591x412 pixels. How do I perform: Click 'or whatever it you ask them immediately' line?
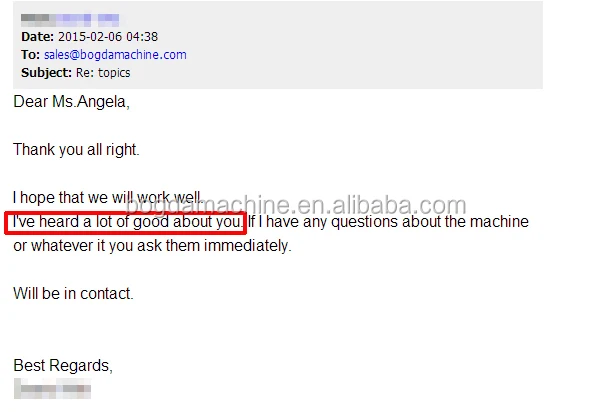pos(152,246)
